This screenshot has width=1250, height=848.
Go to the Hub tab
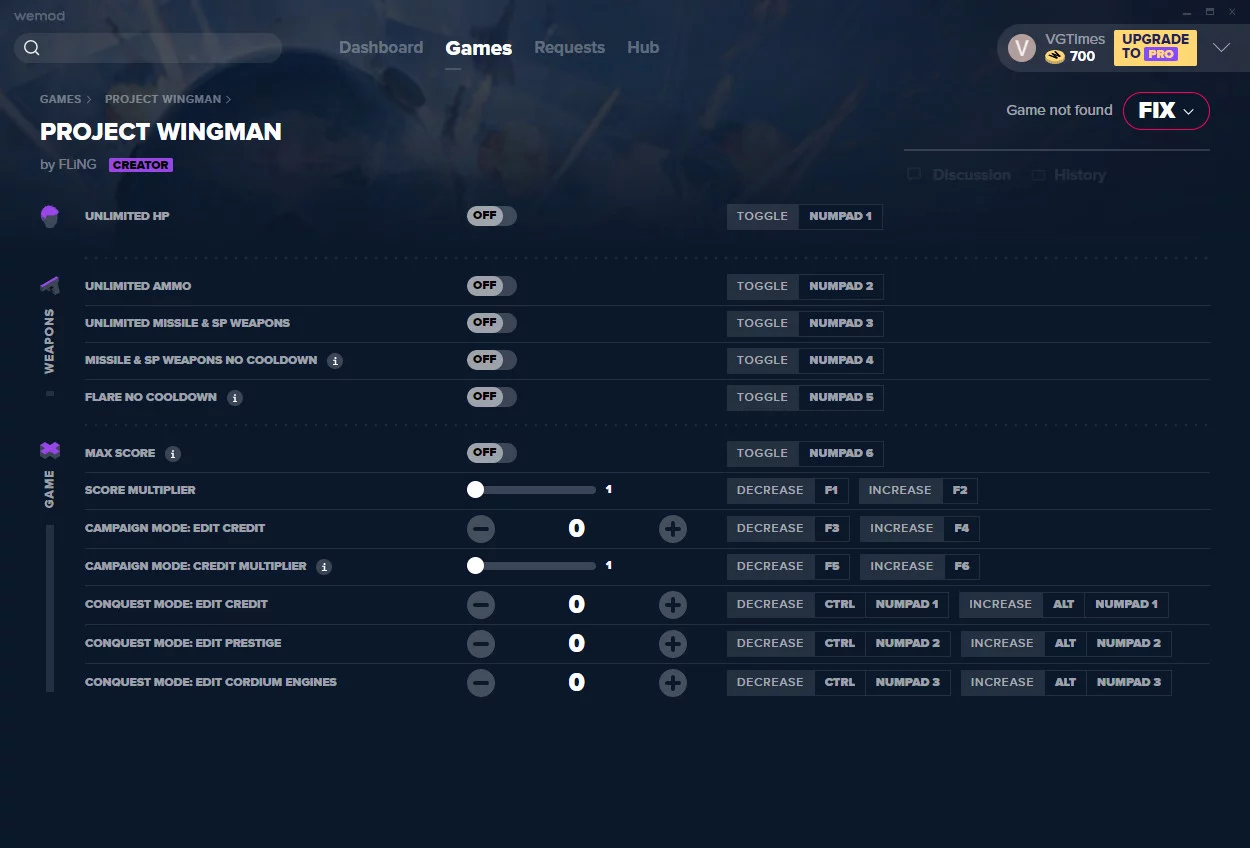pyautogui.click(x=643, y=48)
